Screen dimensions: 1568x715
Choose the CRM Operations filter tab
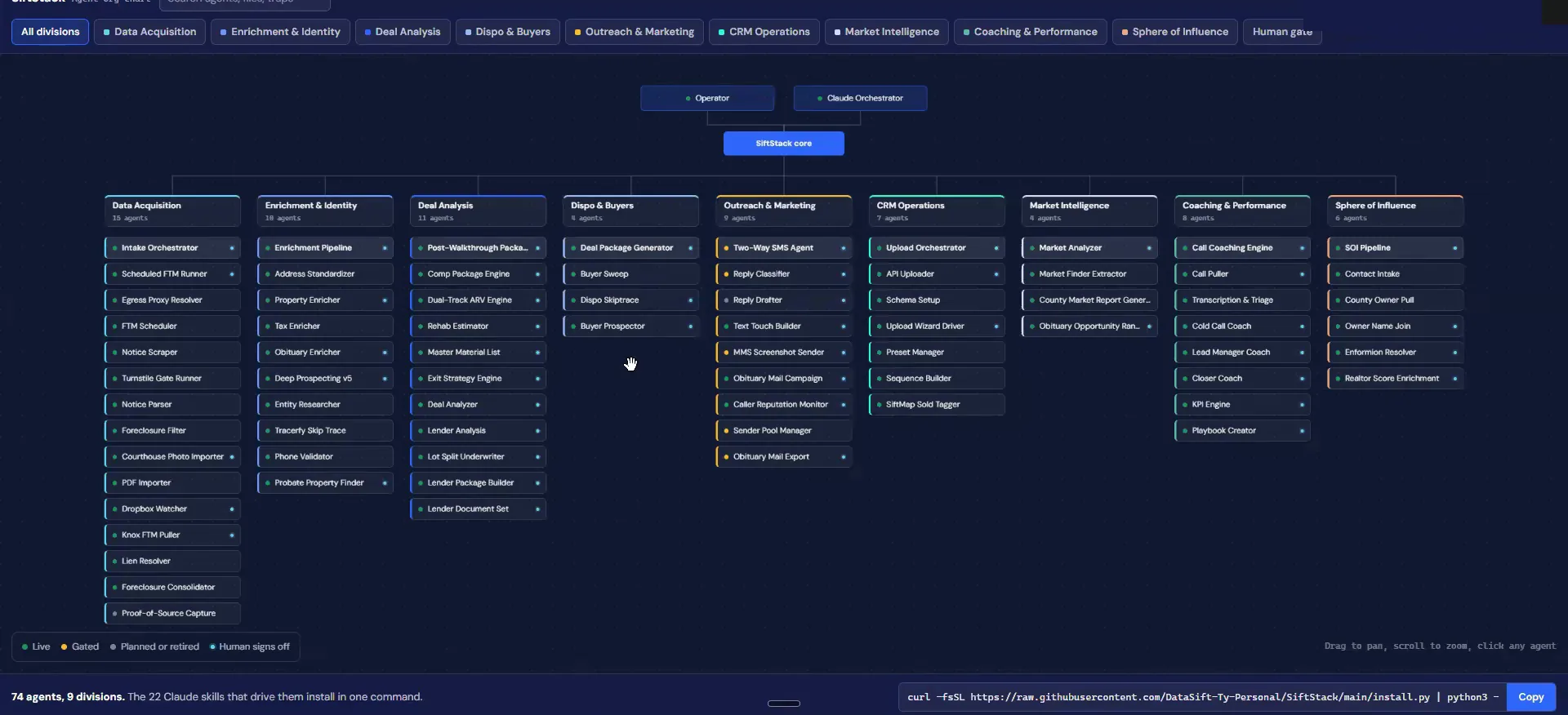coord(764,32)
